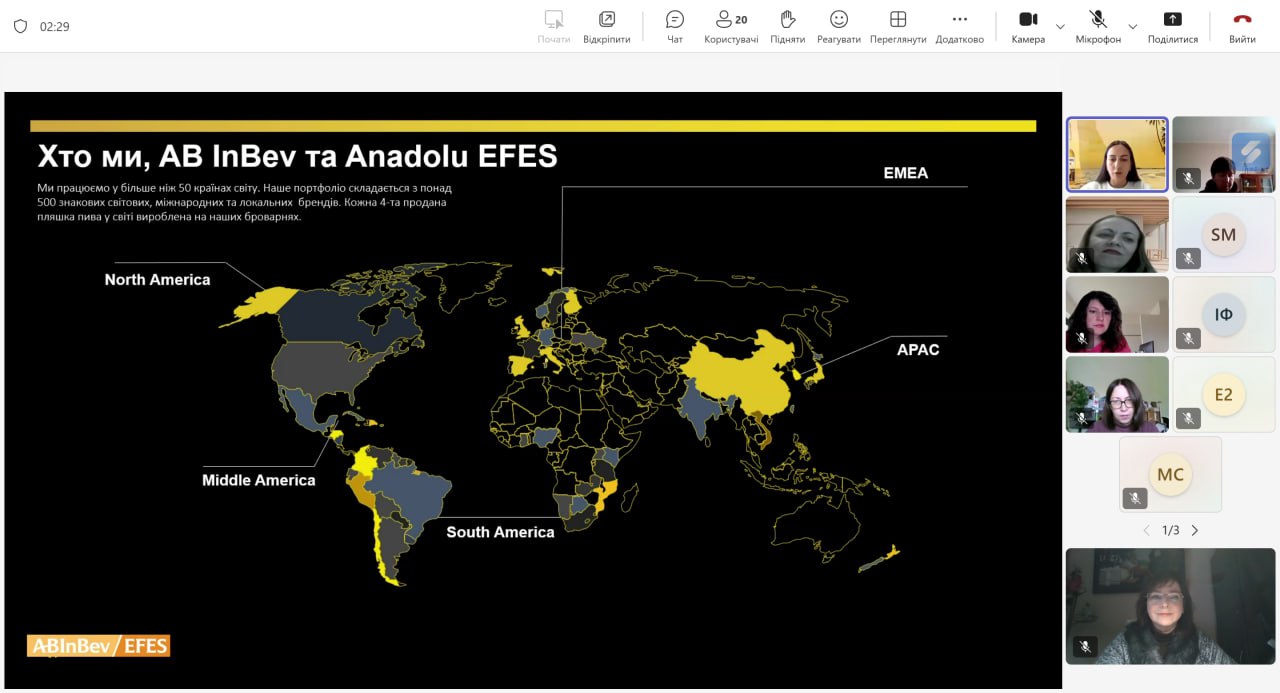Unmute the Мікрофон microphone
The image size is (1280, 693).
pos(1097,26)
